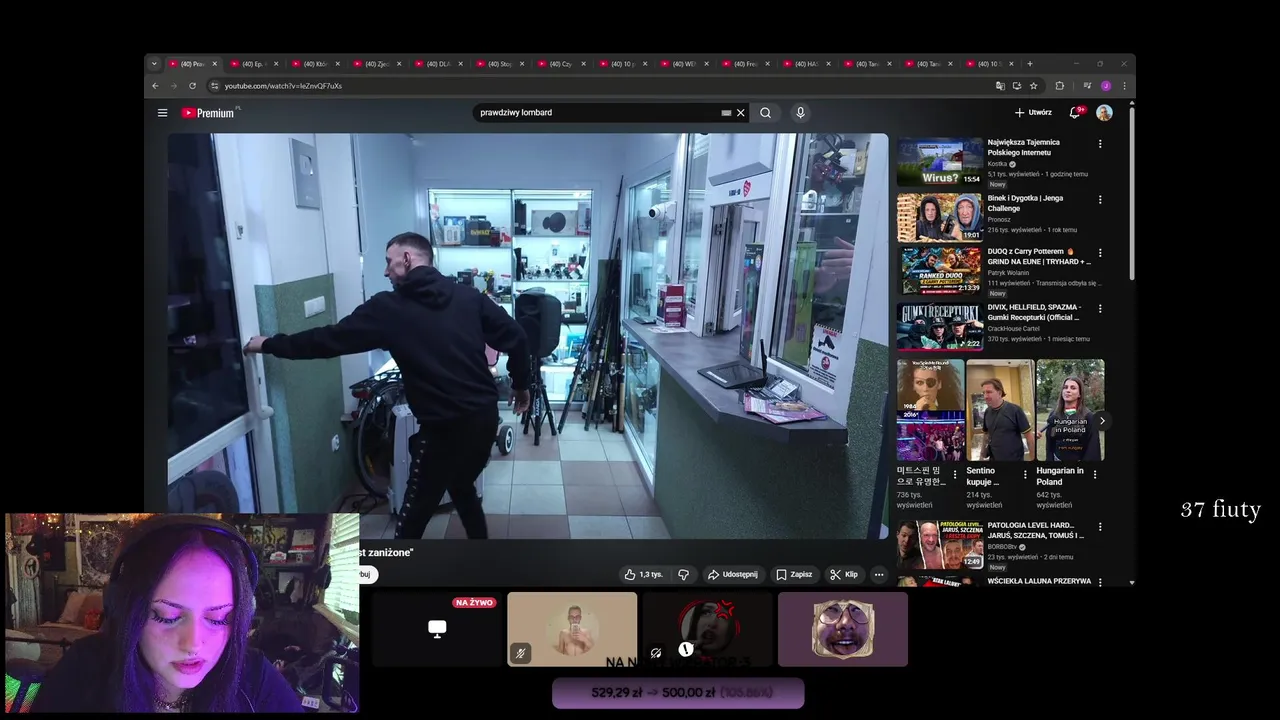Open a new browser tab with plus button
This screenshot has width=1280, height=720.
1030,64
